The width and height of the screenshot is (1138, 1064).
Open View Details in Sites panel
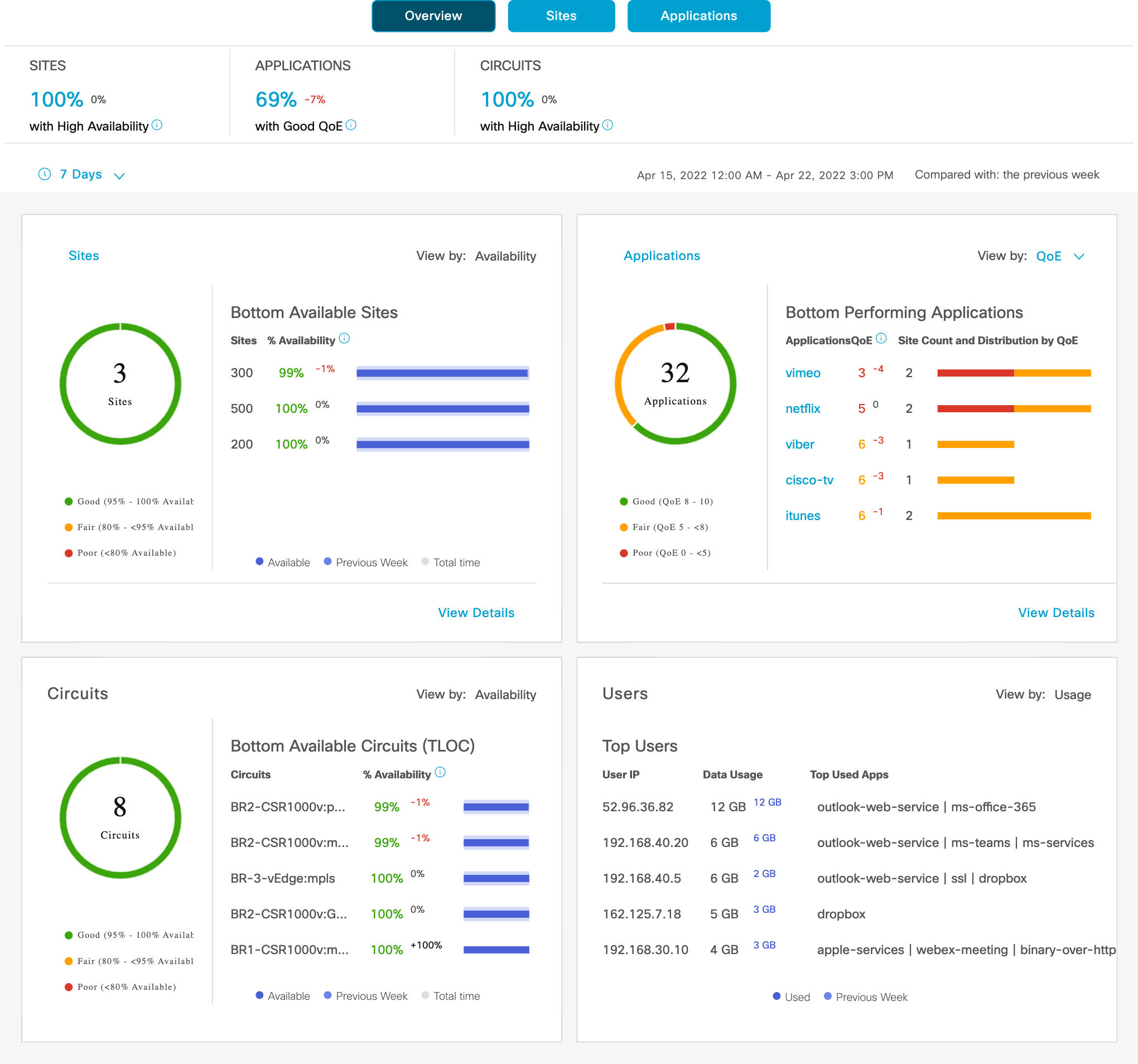click(x=476, y=613)
